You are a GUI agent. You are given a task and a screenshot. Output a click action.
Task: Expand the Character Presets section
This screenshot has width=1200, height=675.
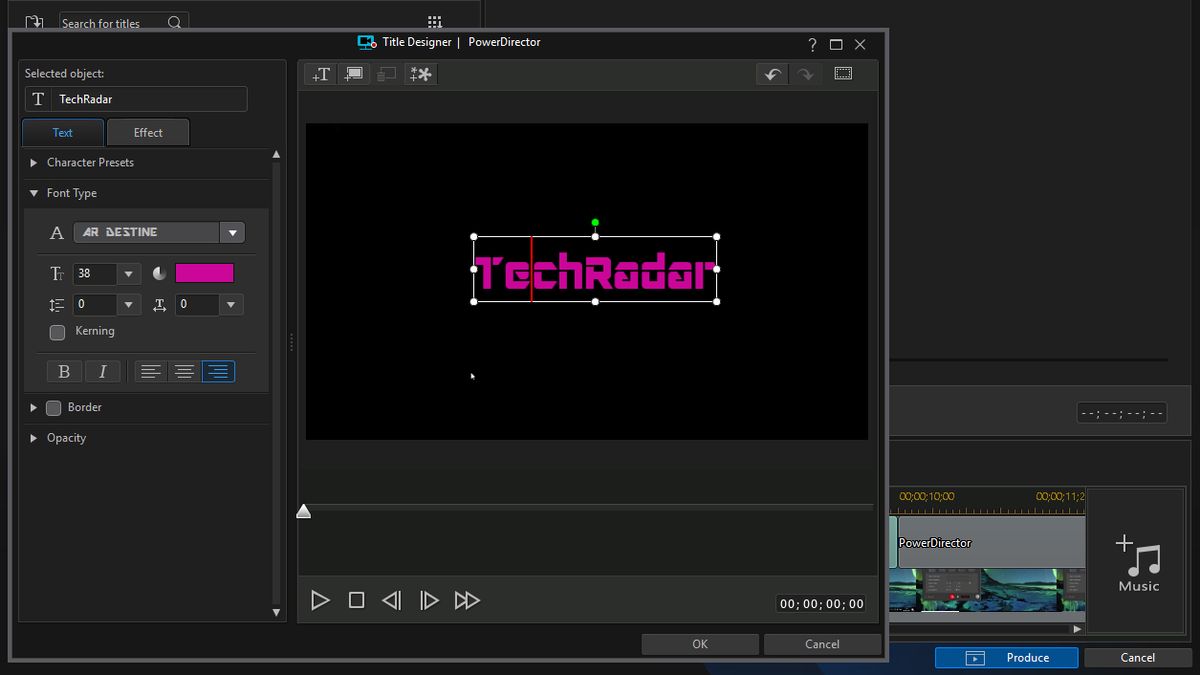pyautogui.click(x=92, y=163)
